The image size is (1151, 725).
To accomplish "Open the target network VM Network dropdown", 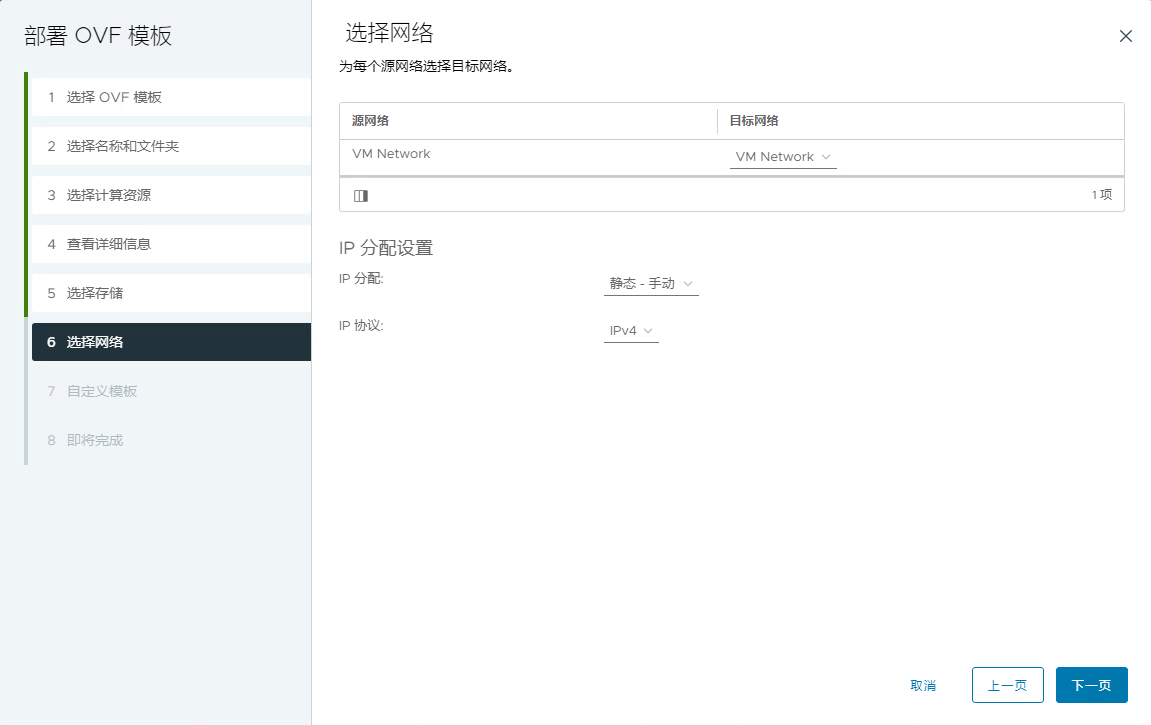I will [783, 157].
